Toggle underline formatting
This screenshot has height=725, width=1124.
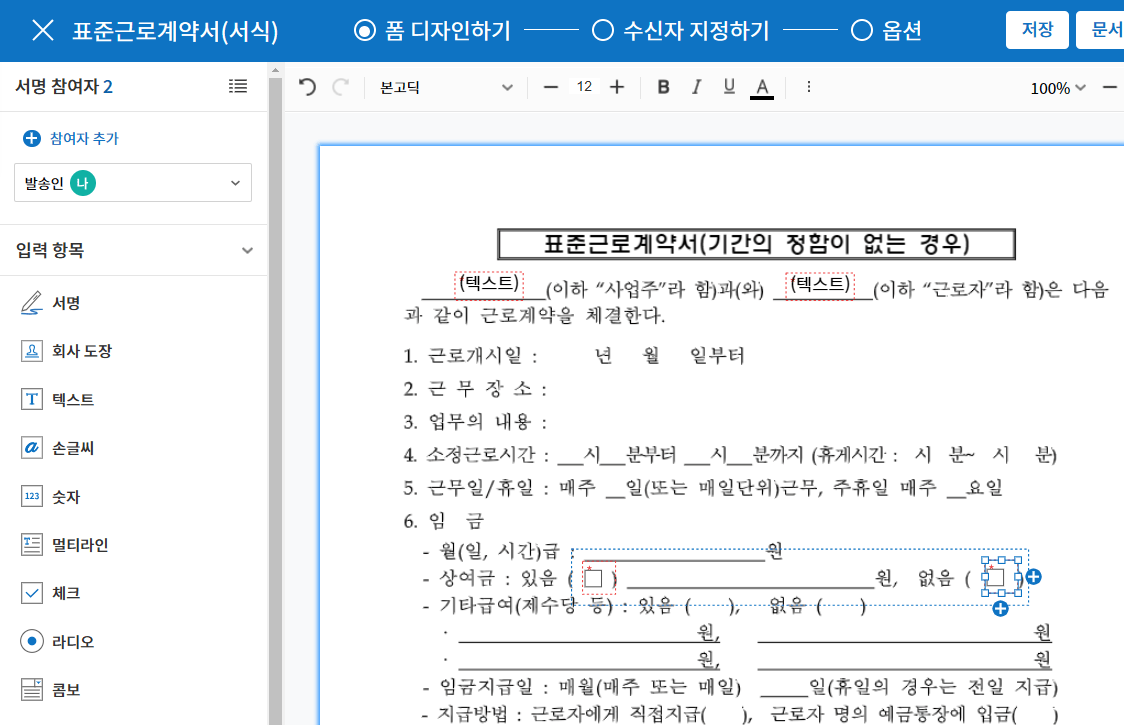[729, 87]
